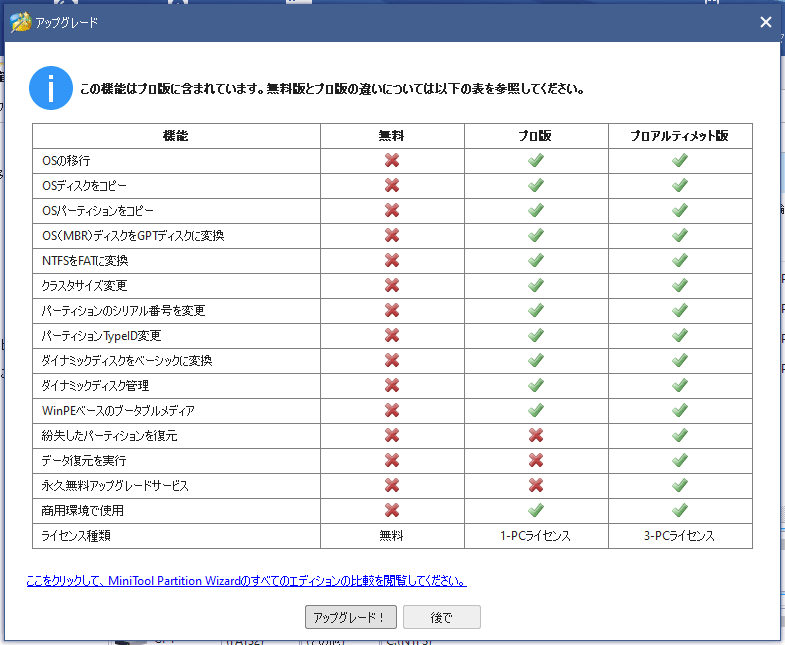This screenshot has width=785, height=645.
Task: Click the ダイナミックディスク管理 feature row label
Action: click(96, 385)
